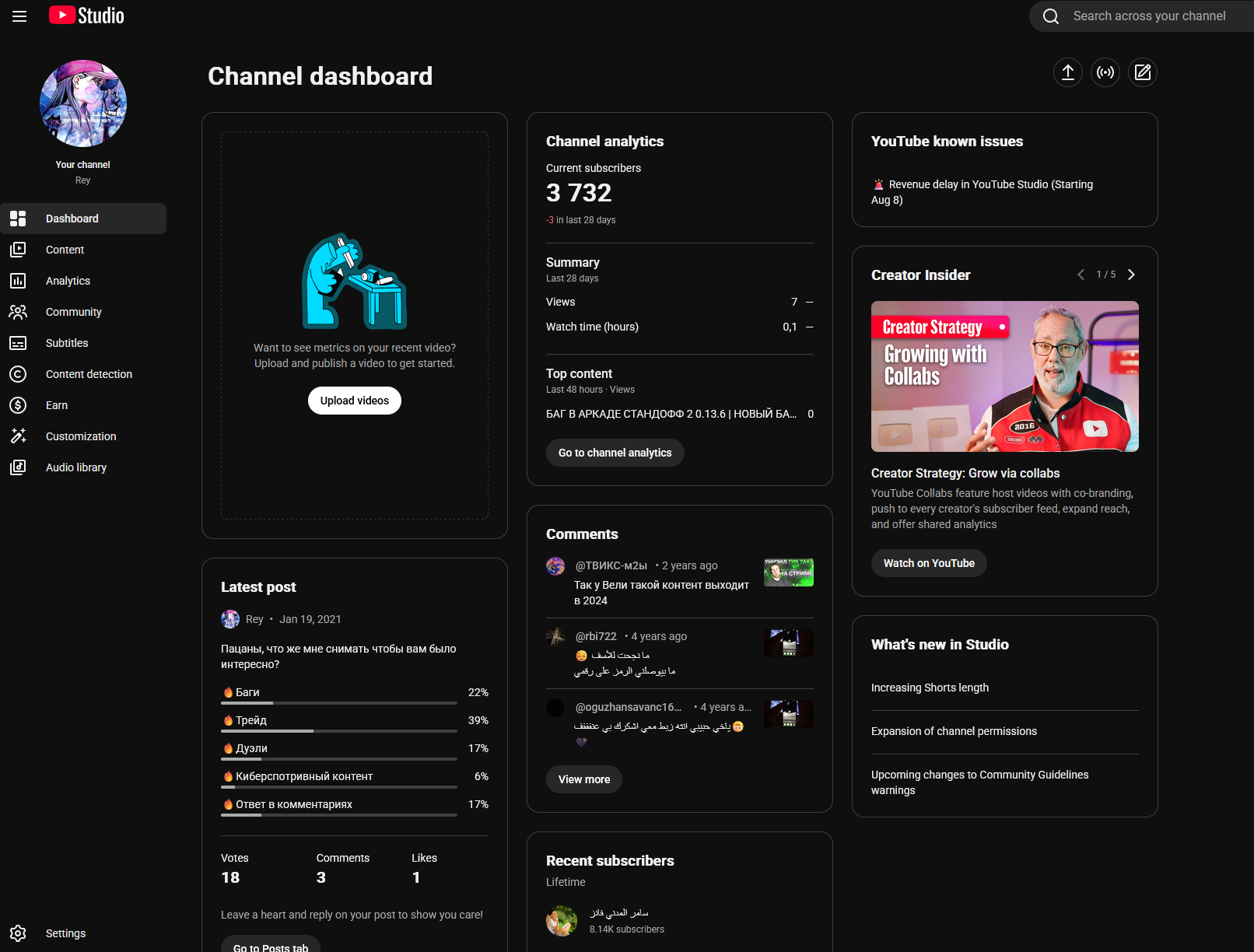The height and width of the screenshot is (952, 1254).
Task: Go to previous Creator Insider card
Action: [1081, 275]
